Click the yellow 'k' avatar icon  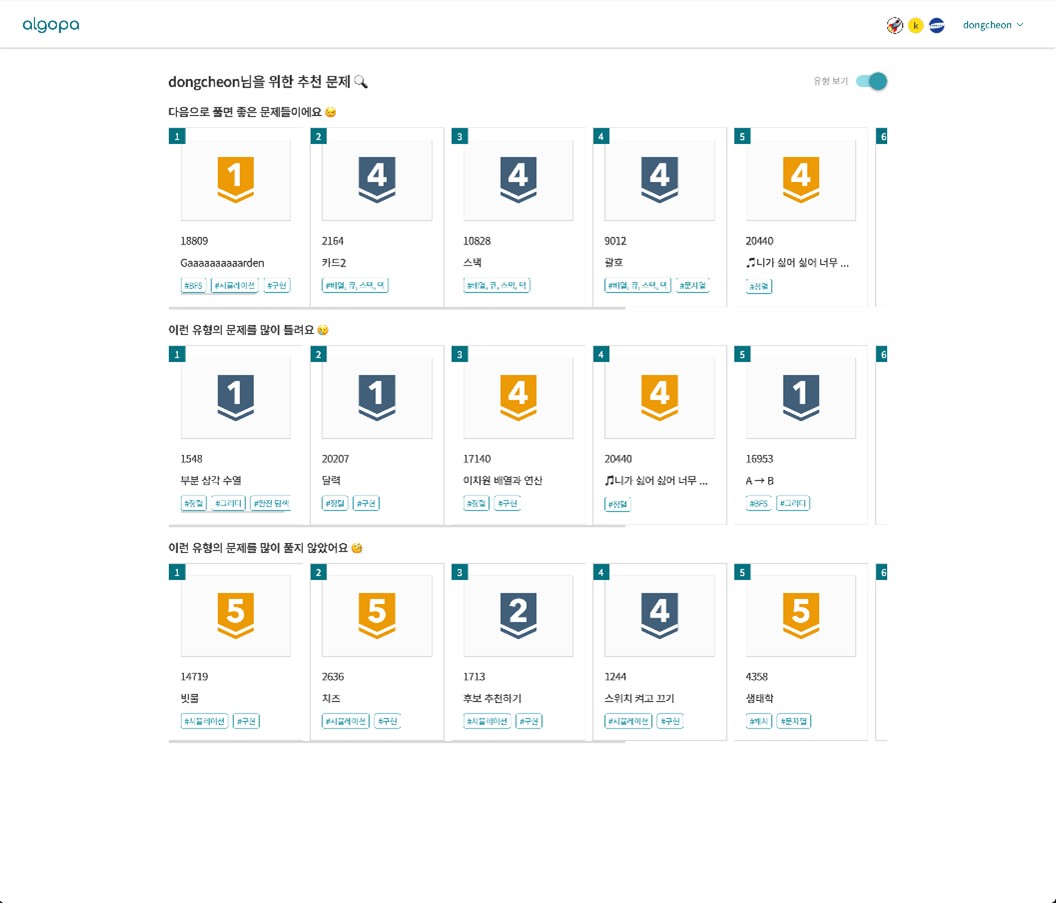(916, 25)
